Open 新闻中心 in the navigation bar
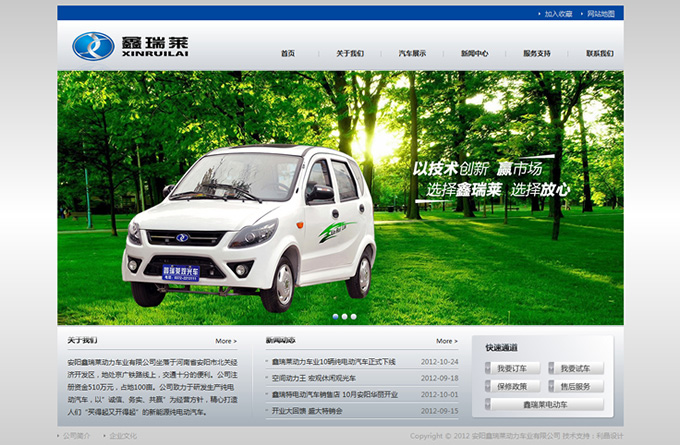Viewport: 680px width, 445px height. pos(474,53)
